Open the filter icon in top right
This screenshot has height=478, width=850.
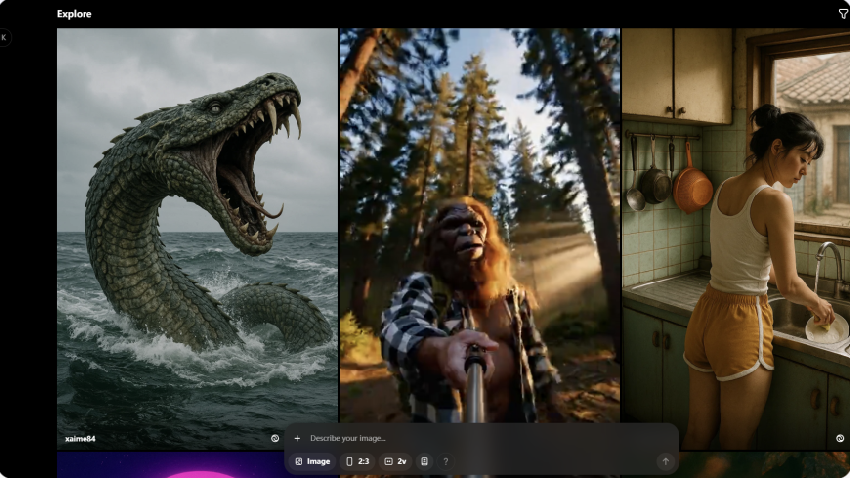tap(843, 14)
